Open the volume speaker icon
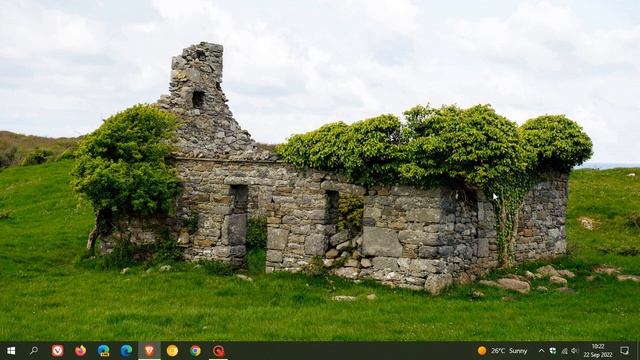Image resolution: width=640 pixels, height=360 pixels. coord(575,351)
